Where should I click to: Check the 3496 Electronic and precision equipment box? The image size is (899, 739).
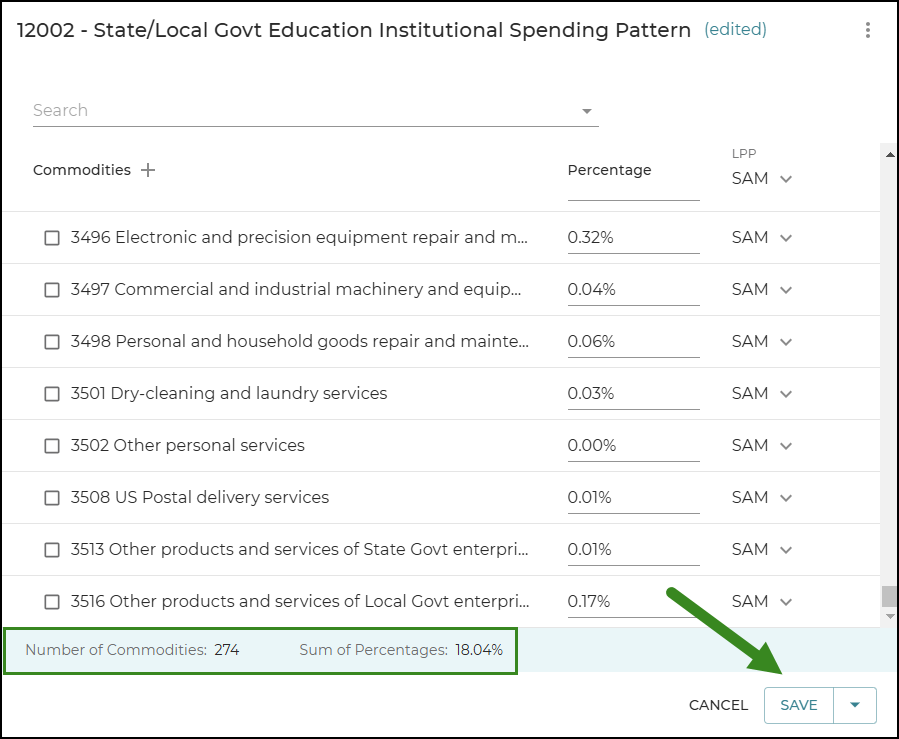[x=52, y=237]
